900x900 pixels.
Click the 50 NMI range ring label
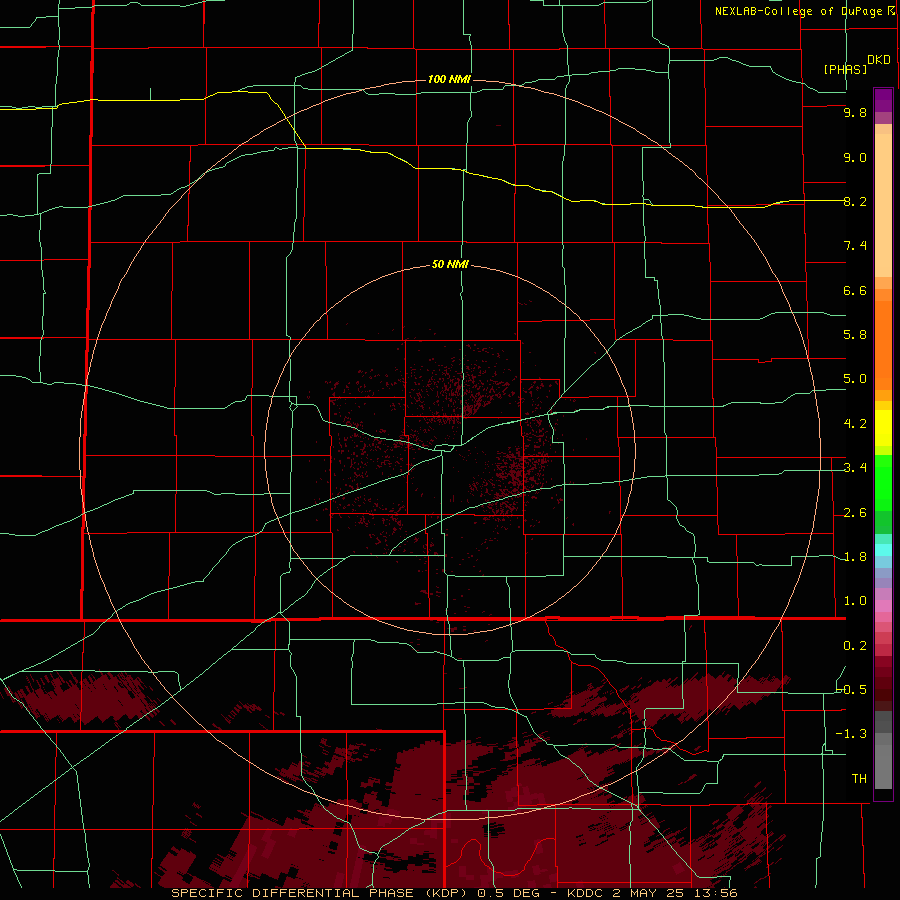tap(450, 265)
